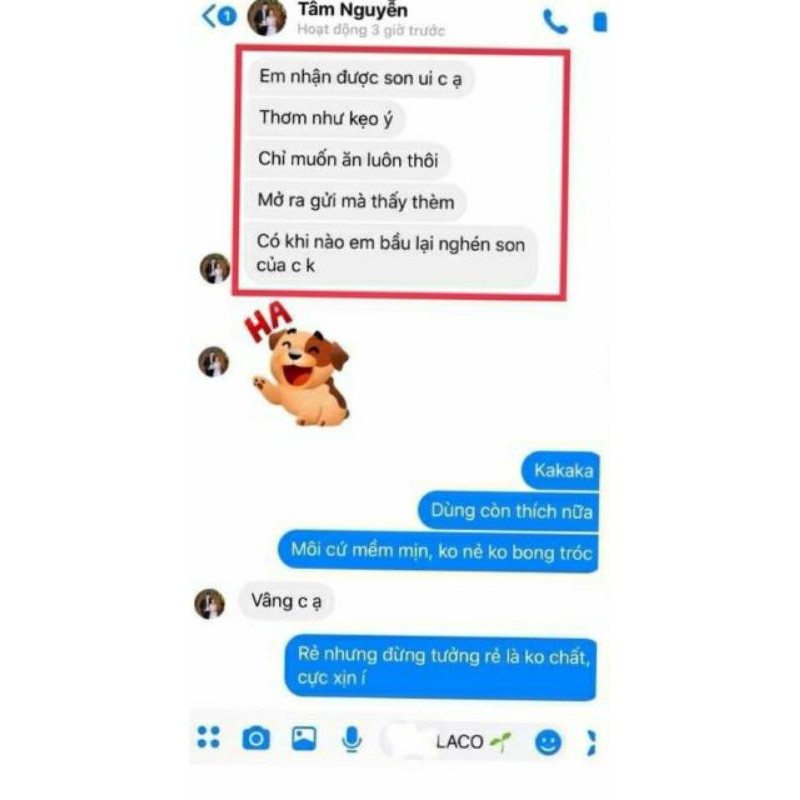The width and height of the screenshot is (800, 800).
Task: Open the photo gallery icon
Action: coord(304,738)
